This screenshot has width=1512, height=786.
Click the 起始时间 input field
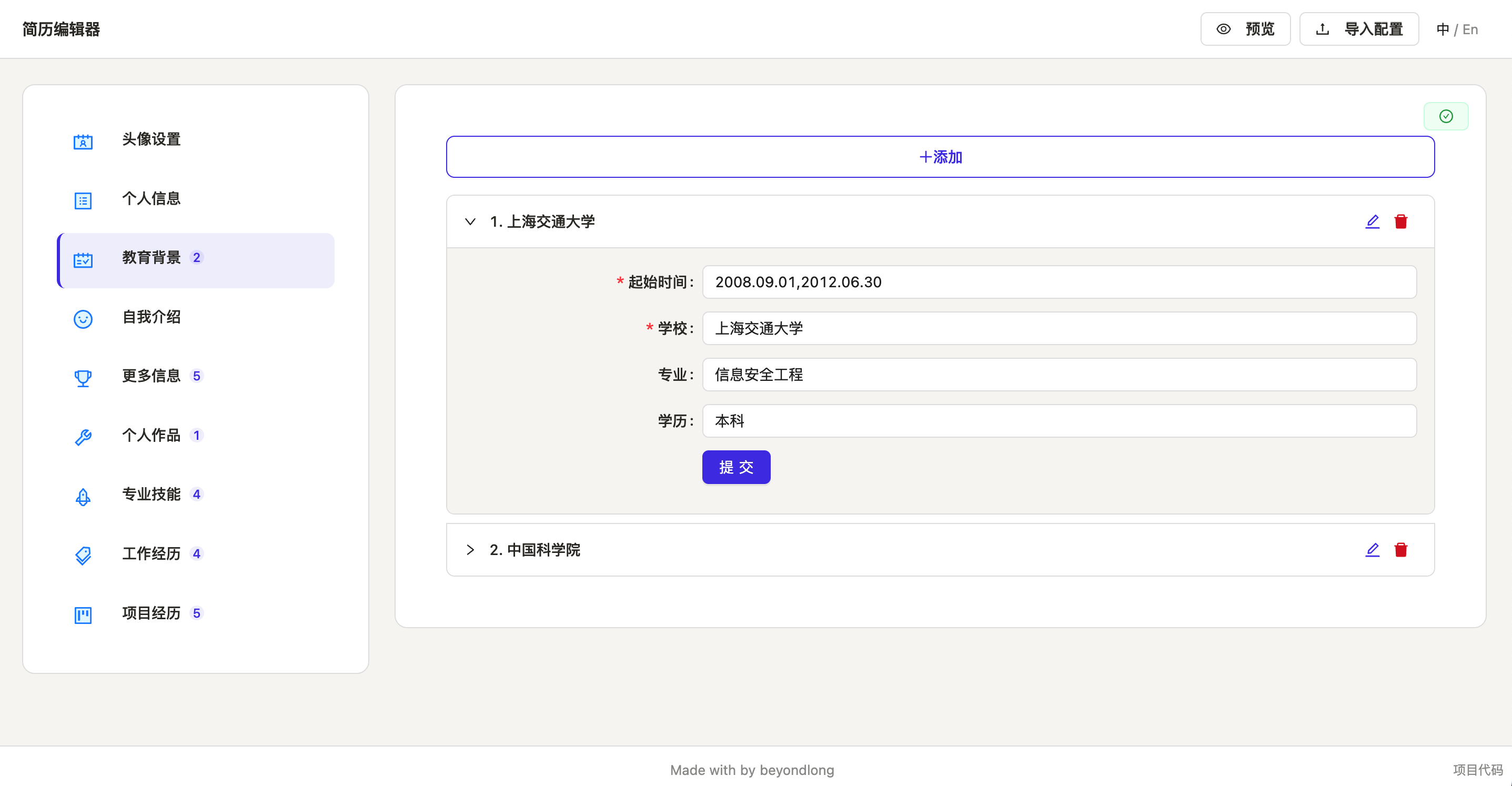tap(1060, 282)
